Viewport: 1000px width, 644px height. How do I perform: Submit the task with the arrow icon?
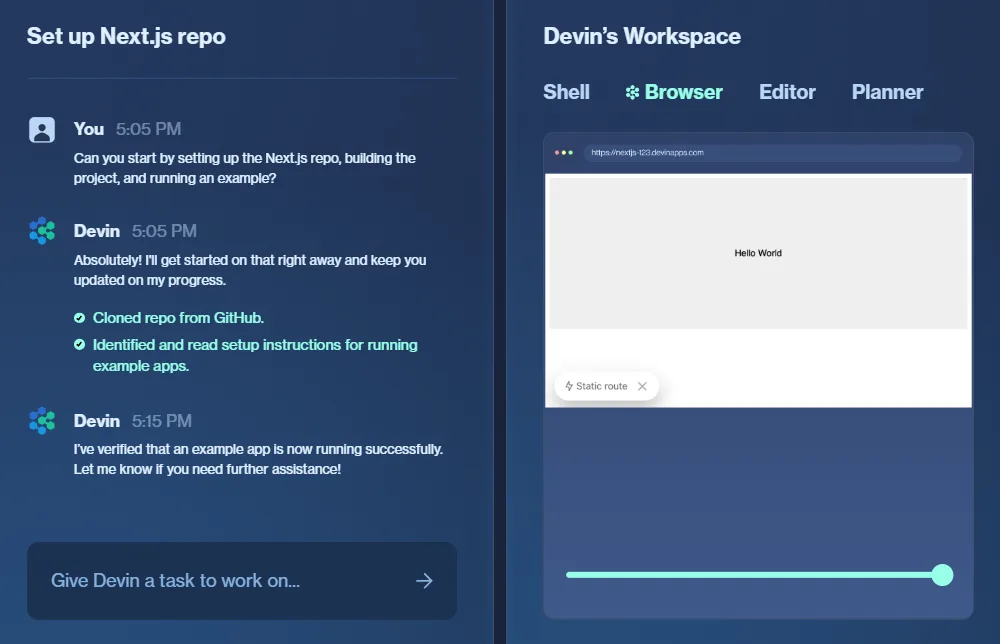[424, 580]
